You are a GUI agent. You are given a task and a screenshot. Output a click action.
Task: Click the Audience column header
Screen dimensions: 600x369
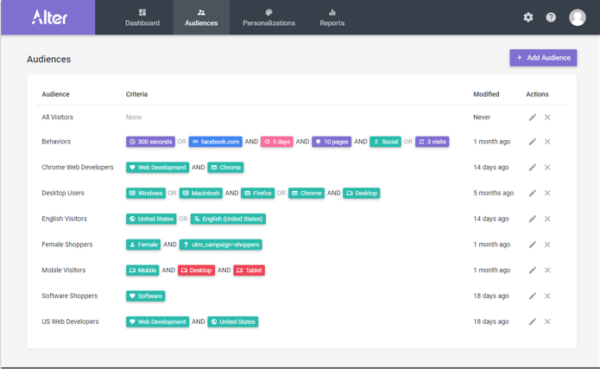coord(55,94)
